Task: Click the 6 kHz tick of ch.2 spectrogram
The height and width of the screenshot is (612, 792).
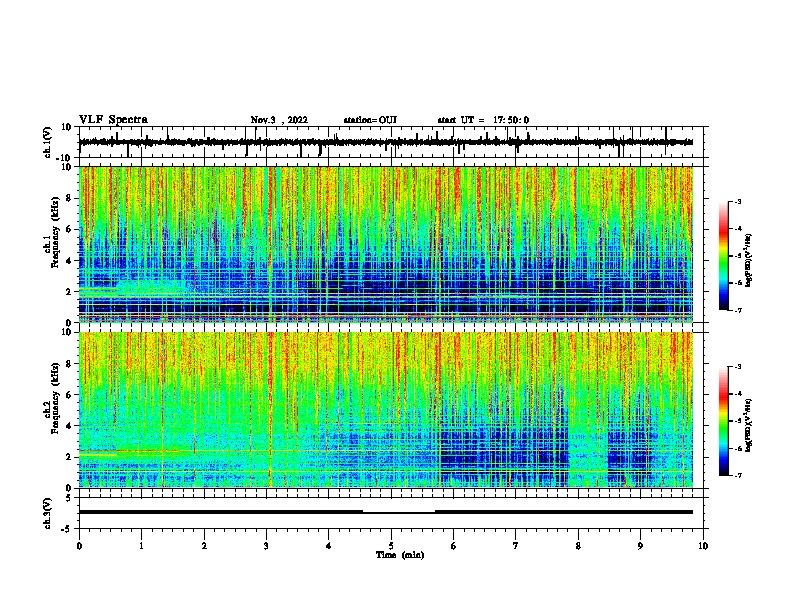Action: tap(69, 394)
